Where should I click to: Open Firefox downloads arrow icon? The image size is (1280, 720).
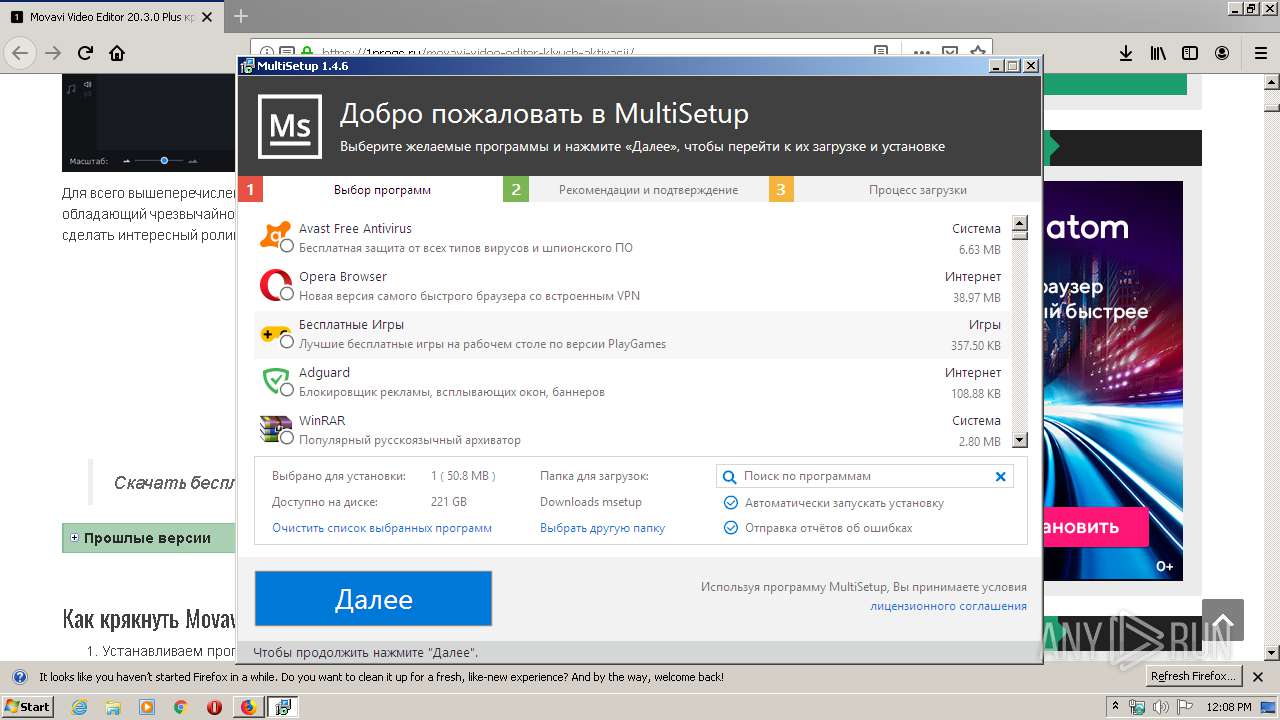pyautogui.click(x=1125, y=53)
